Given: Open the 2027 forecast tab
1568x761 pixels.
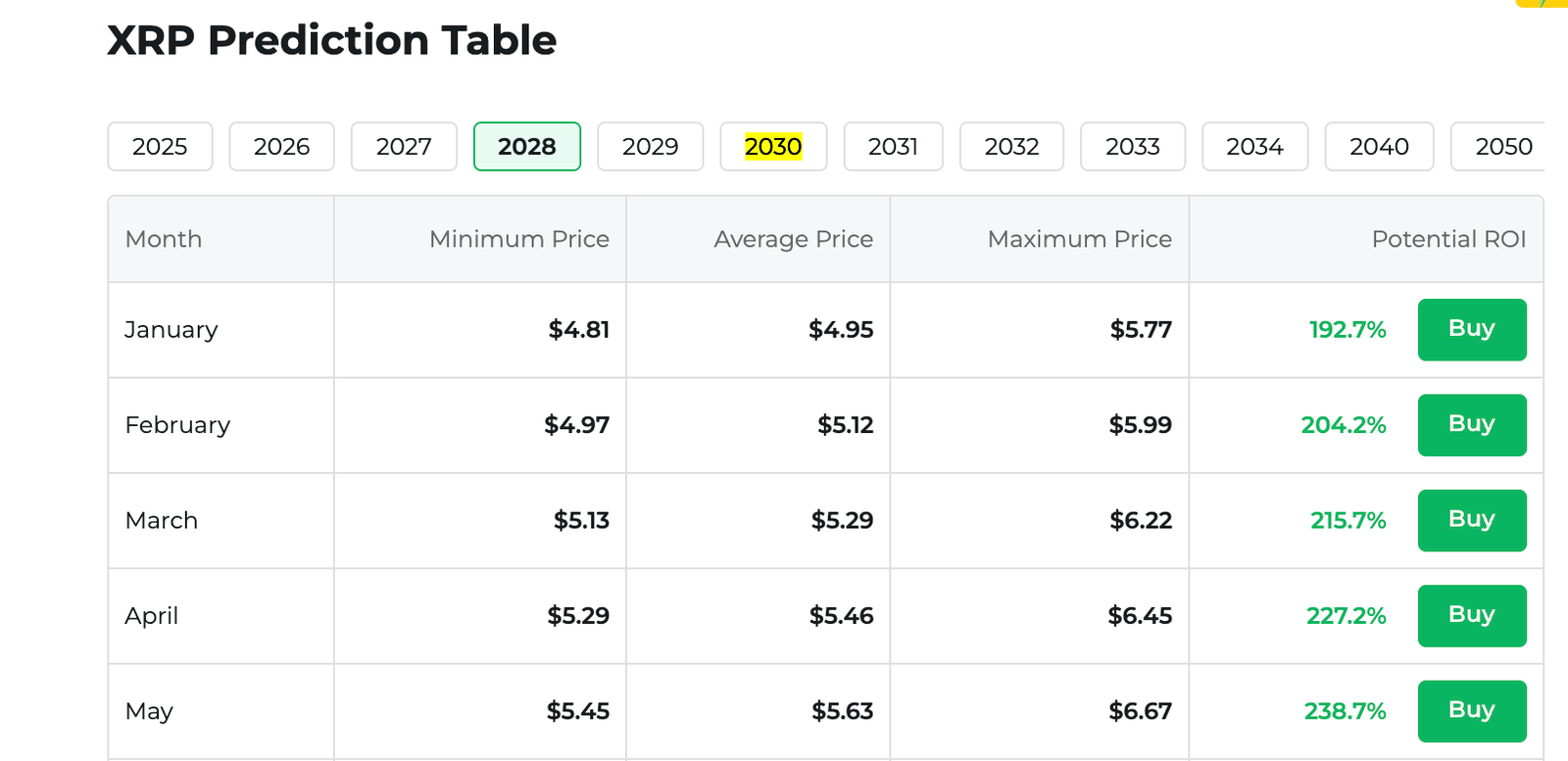Looking at the screenshot, I should click(404, 146).
